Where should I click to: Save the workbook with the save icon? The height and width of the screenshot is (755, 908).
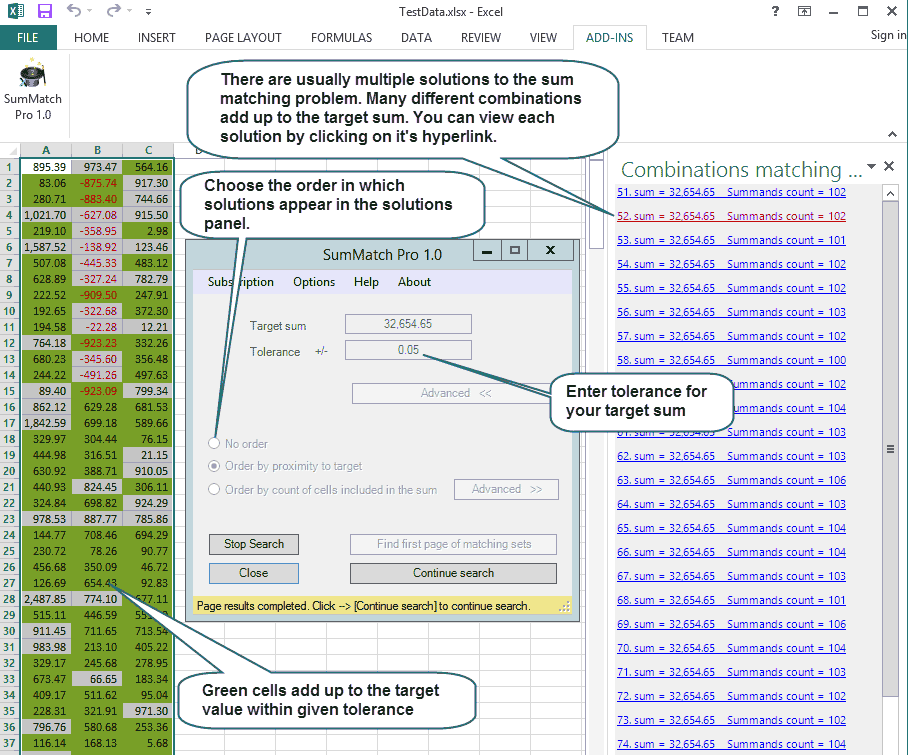tap(45, 10)
